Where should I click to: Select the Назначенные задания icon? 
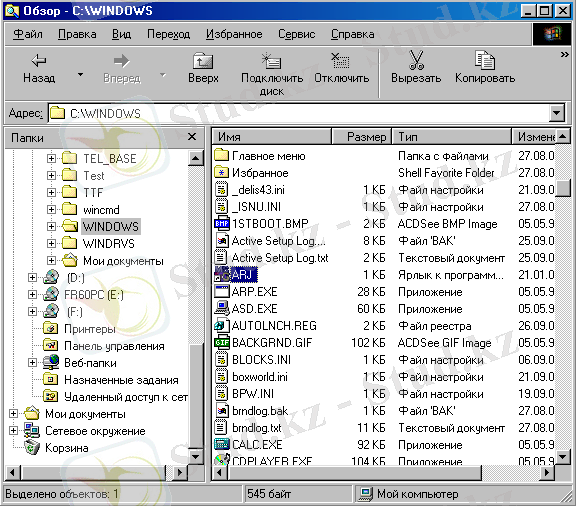[51, 379]
